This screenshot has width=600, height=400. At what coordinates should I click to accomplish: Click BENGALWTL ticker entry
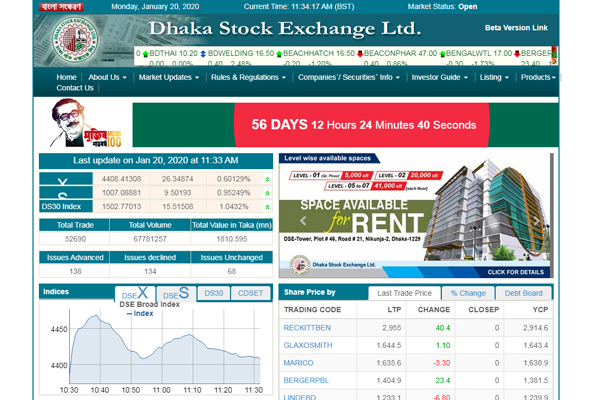point(479,53)
